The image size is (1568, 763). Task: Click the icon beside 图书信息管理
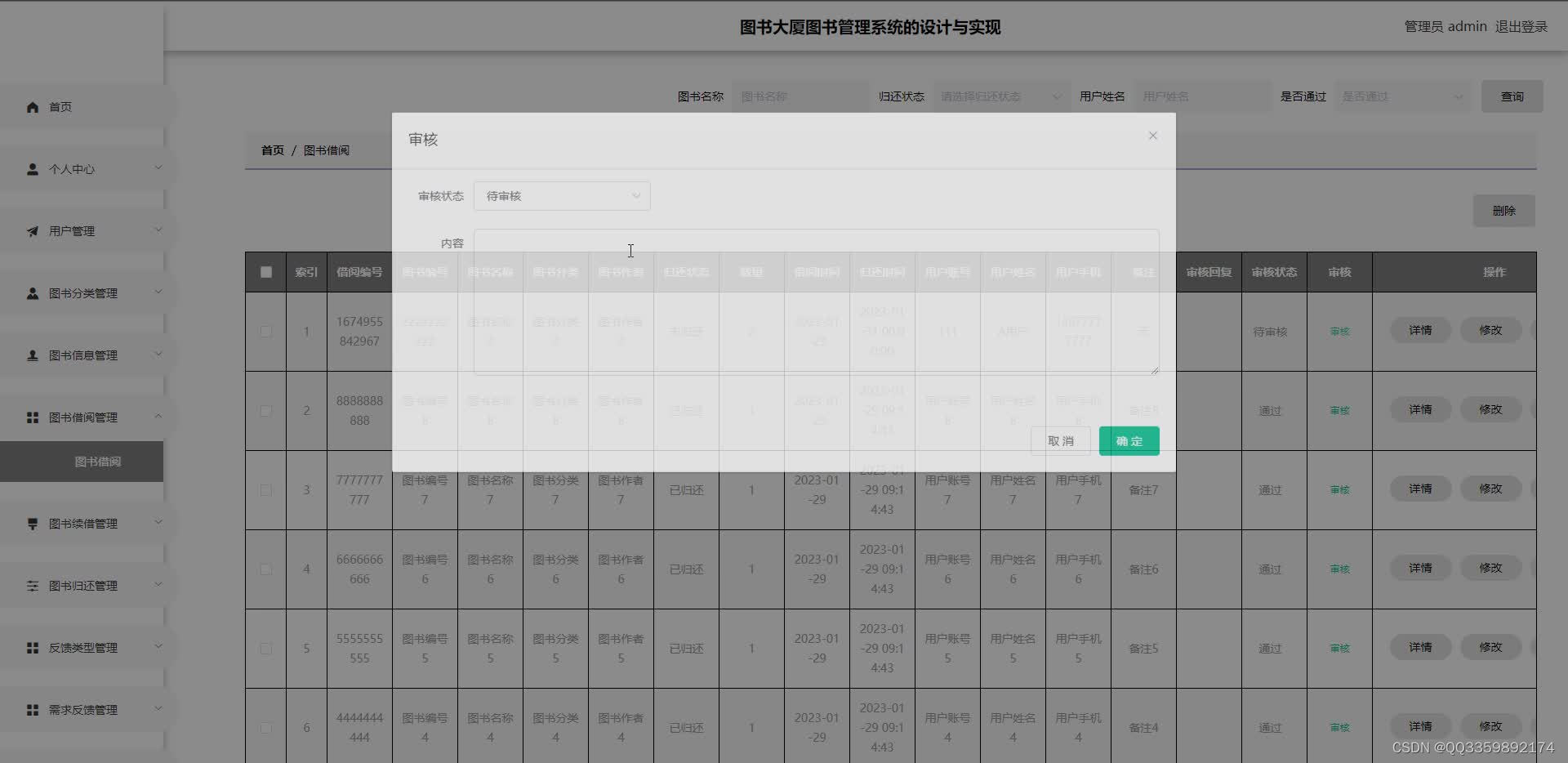click(33, 355)
